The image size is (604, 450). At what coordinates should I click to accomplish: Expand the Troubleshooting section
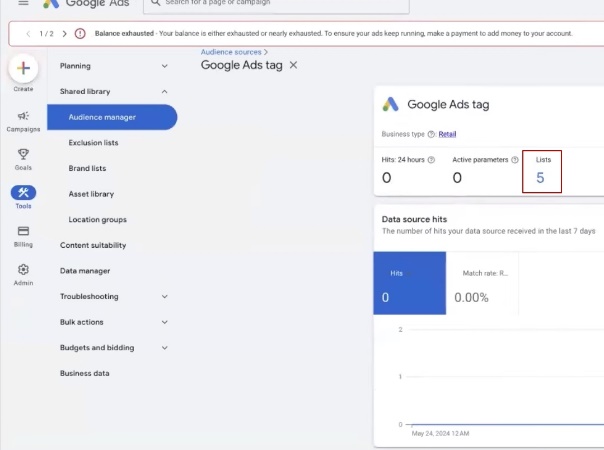pos(165,297)
